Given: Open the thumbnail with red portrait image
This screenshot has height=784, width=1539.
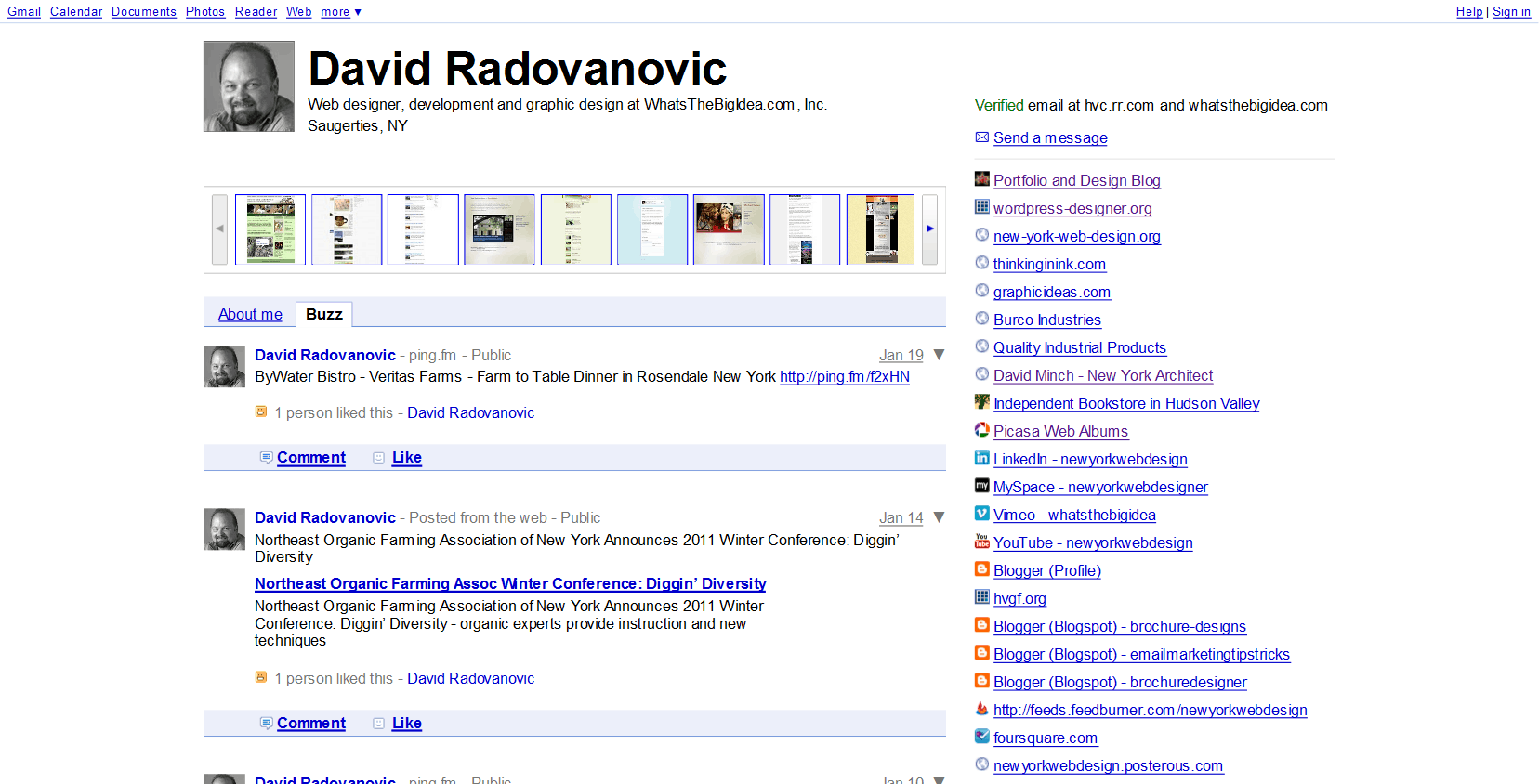Looking at the screenshot, I should (729, 229).
